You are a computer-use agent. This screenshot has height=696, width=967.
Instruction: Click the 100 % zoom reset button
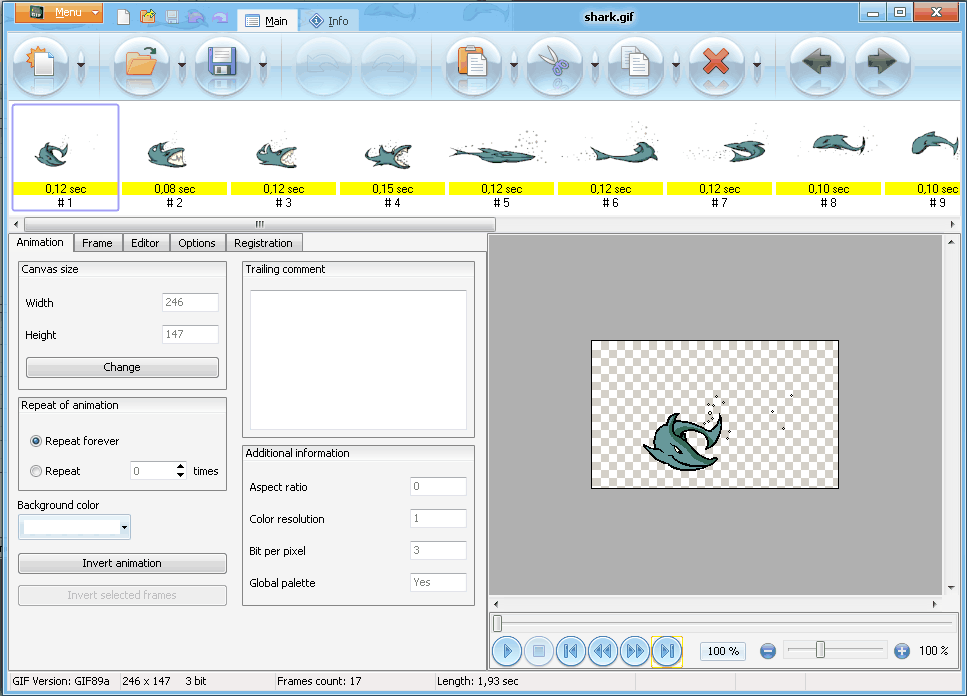point(723,651)
